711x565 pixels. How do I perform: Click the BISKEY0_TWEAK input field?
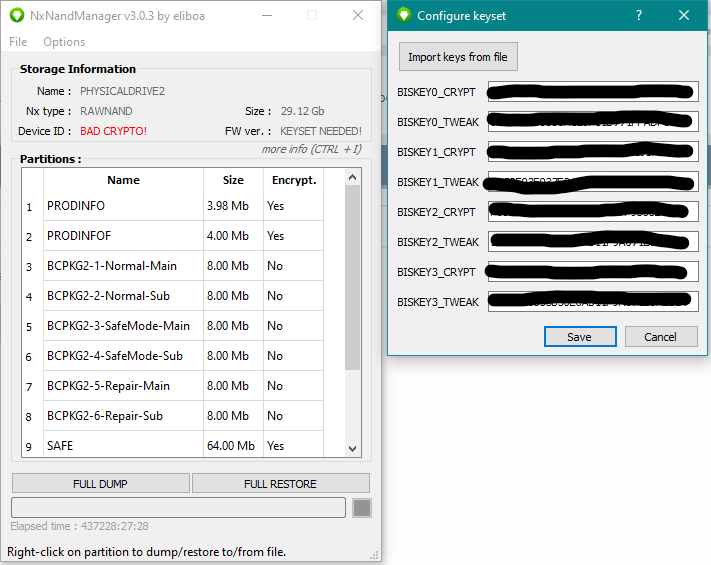click(x=593, y=122)
